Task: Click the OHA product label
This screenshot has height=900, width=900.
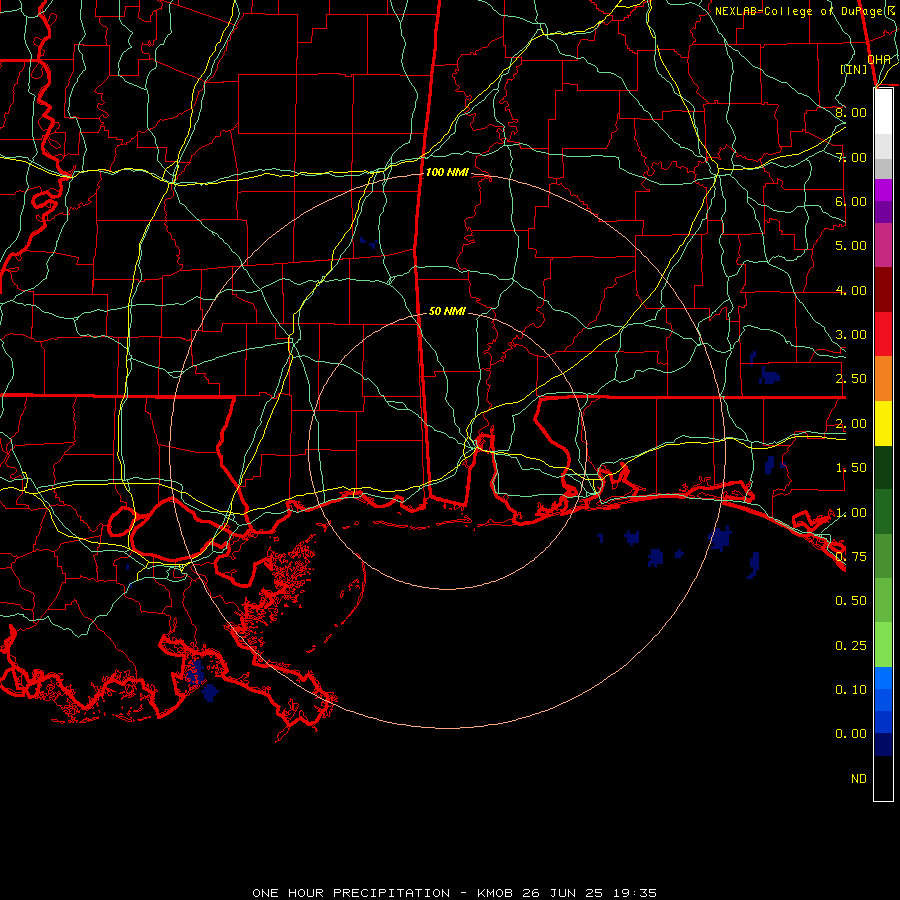Action: point(879,60)
